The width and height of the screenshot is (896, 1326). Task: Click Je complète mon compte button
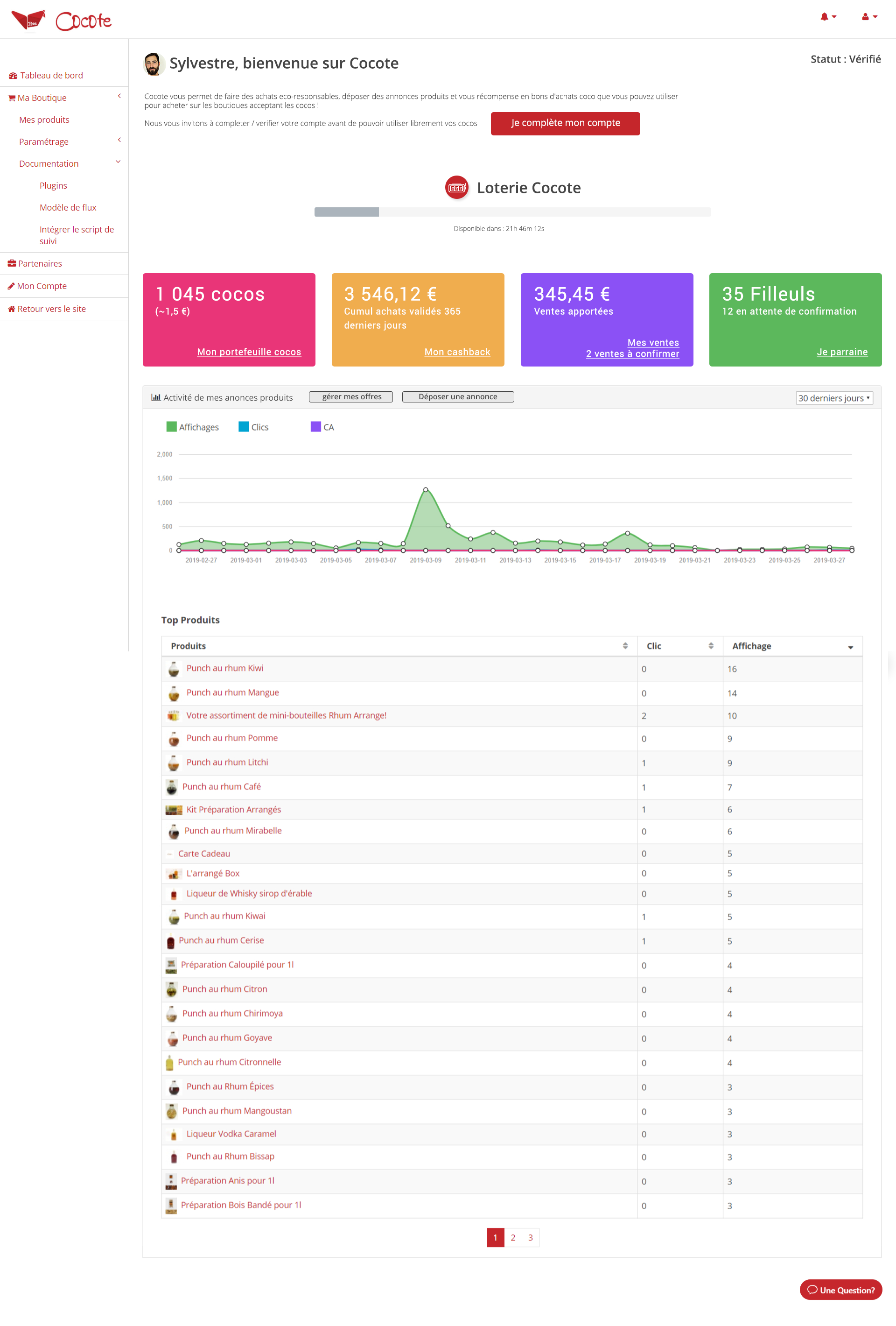[565, 123]
